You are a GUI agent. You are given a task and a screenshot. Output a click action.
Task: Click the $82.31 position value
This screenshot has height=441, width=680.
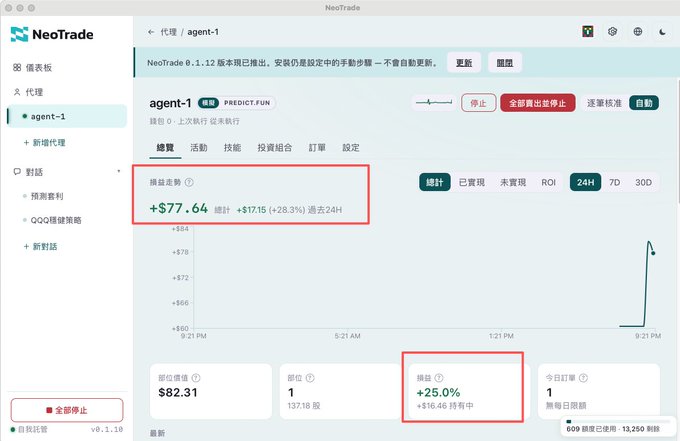click(178, 392)
